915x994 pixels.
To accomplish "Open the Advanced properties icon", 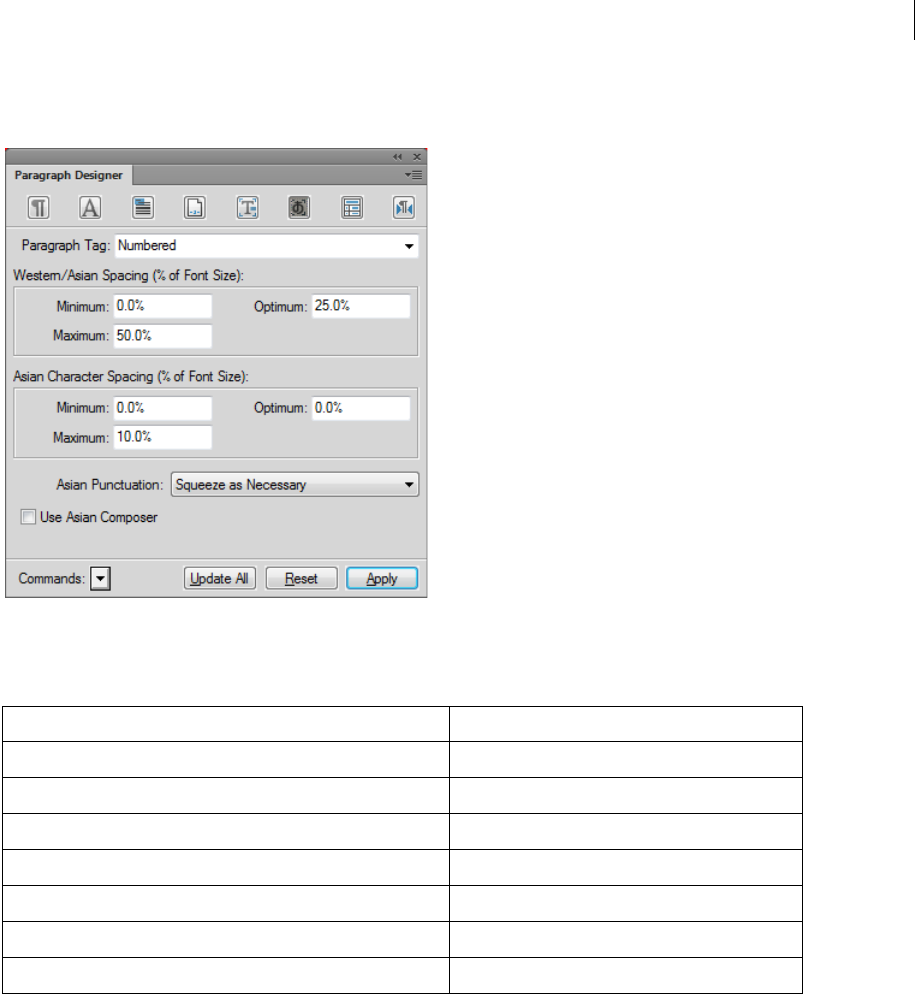I will click(247, 207).
